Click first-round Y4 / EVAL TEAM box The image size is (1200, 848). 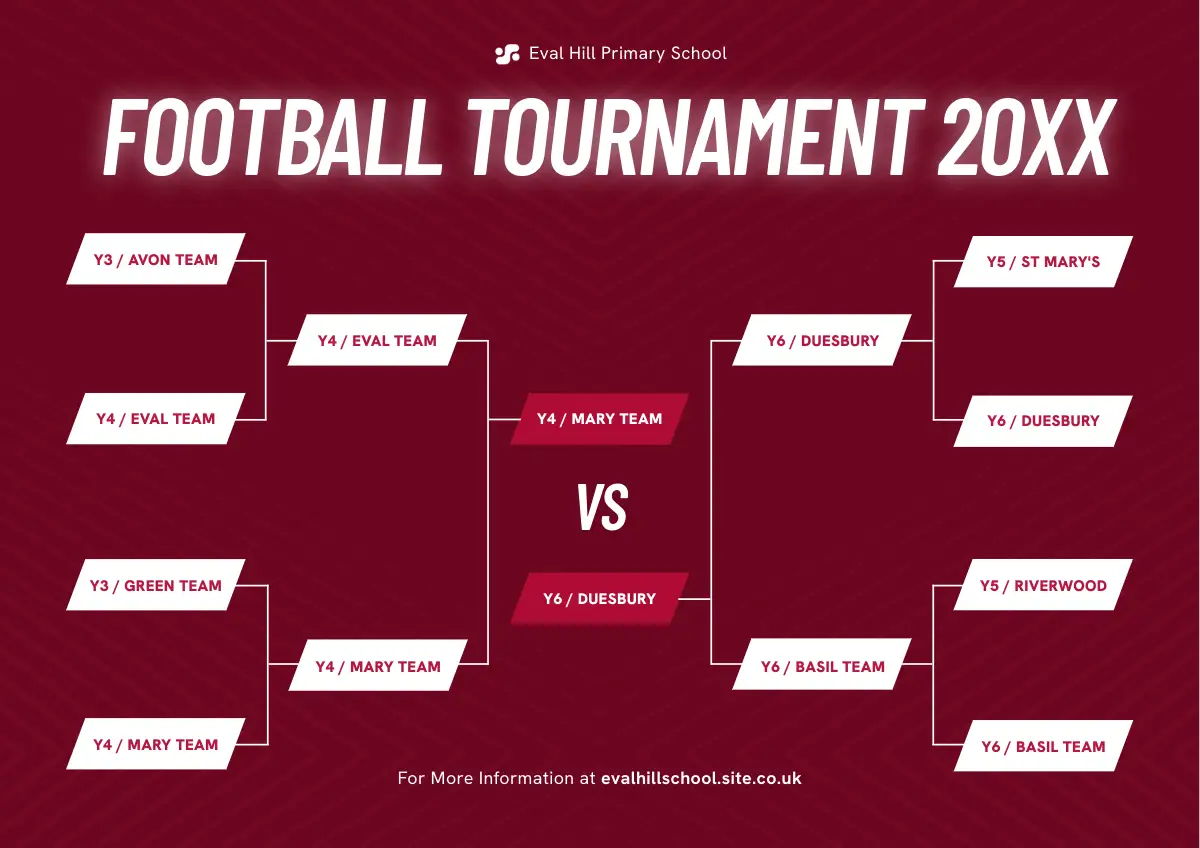tap(156, 419)
